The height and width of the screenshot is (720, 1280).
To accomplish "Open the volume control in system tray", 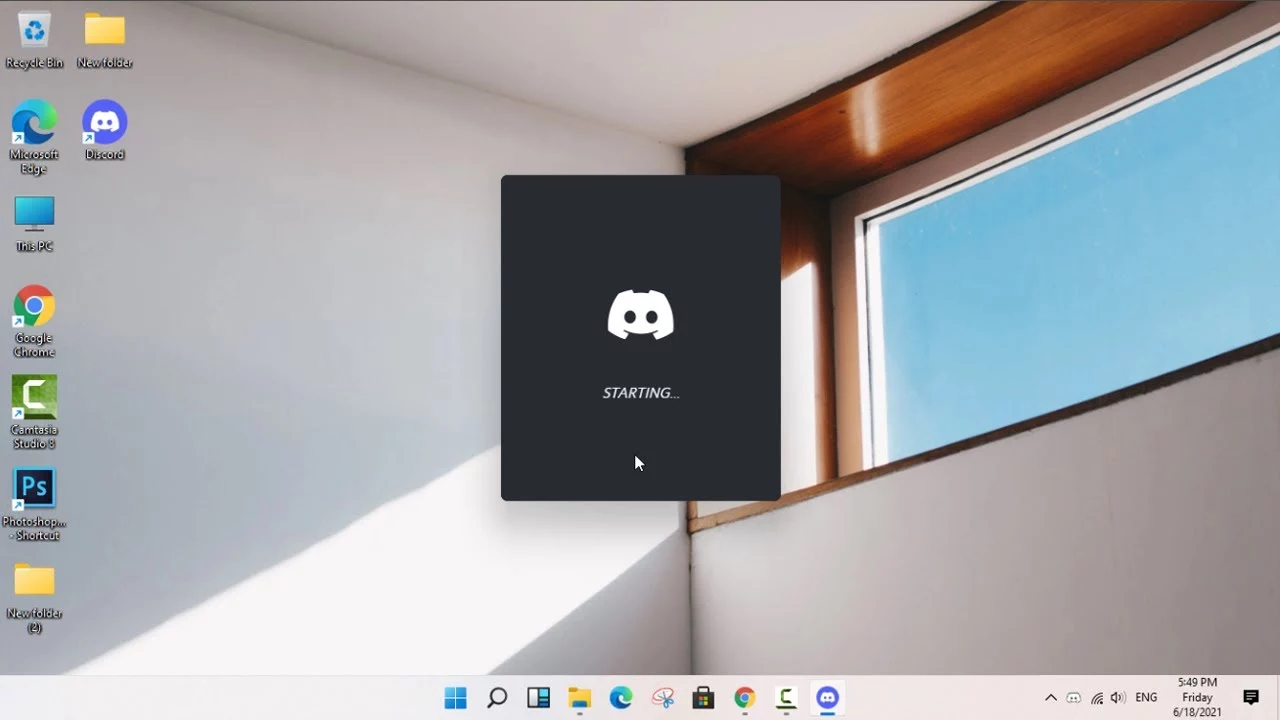I will [x=1118, y=698].
